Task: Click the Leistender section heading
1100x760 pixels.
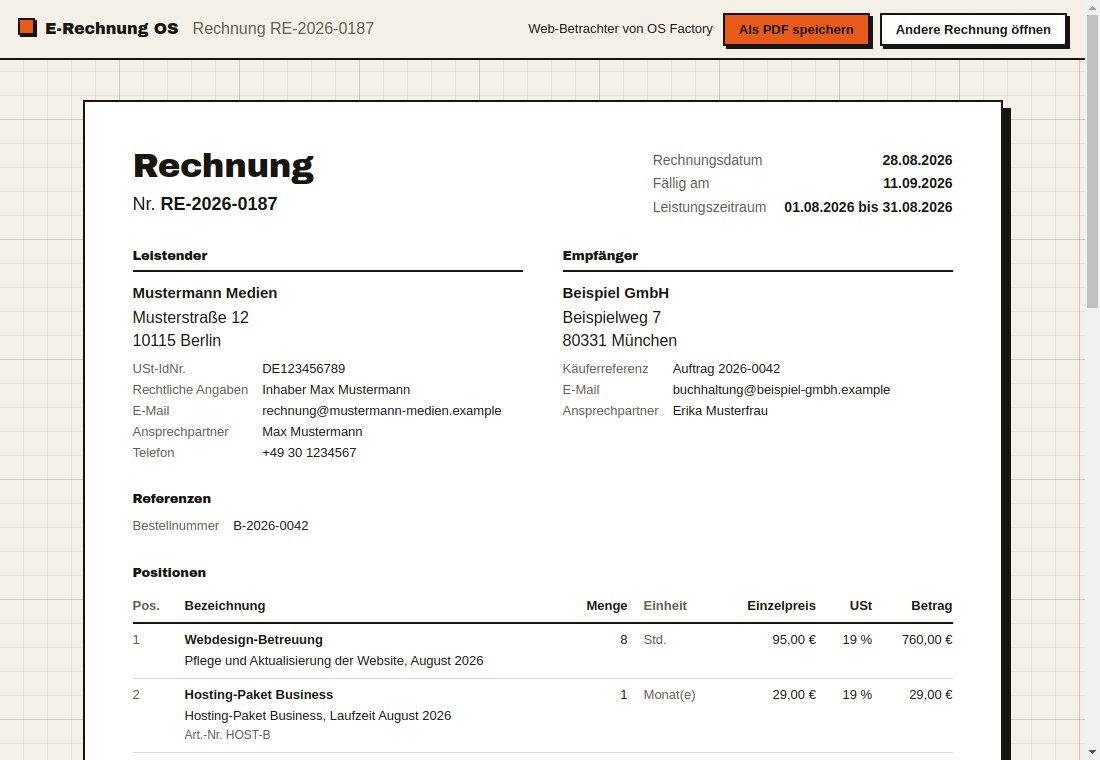Action: [x=170, y=255]
